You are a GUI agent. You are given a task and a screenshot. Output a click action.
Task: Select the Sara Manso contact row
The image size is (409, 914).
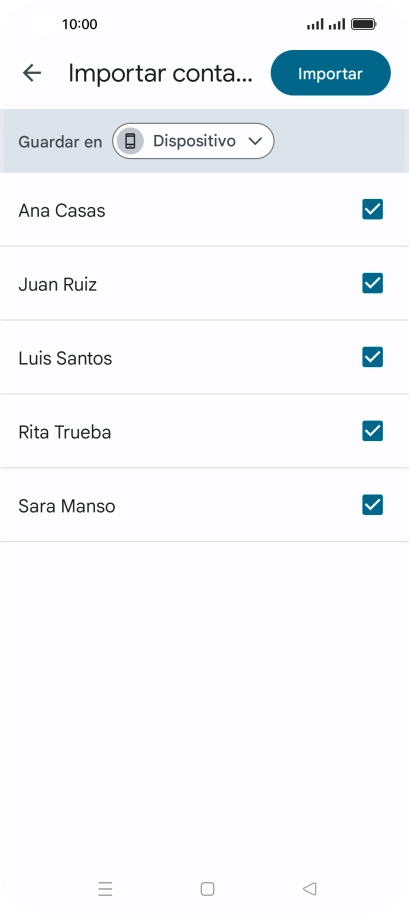pos(204,505)
